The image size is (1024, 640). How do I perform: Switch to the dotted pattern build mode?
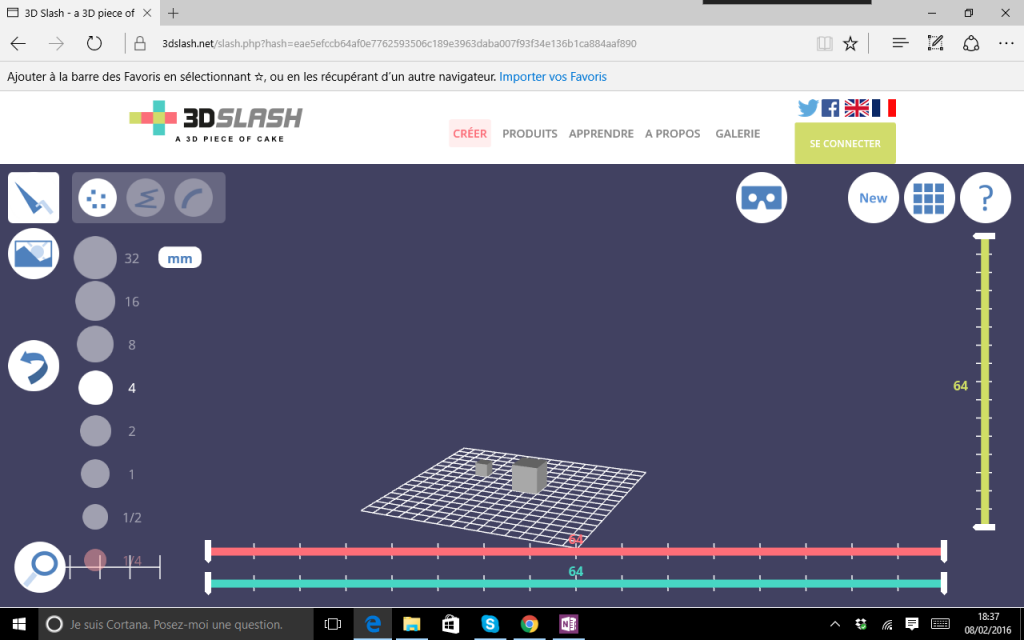(97, 197)
